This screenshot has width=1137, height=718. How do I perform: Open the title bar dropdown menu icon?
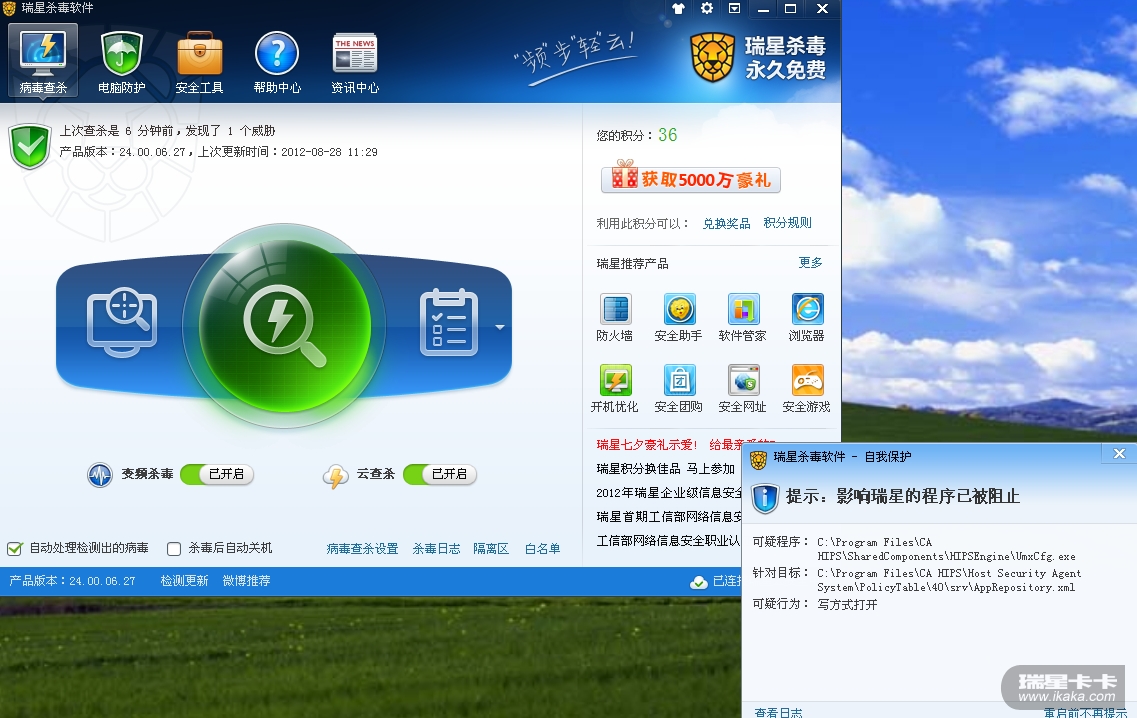point(735,9)
